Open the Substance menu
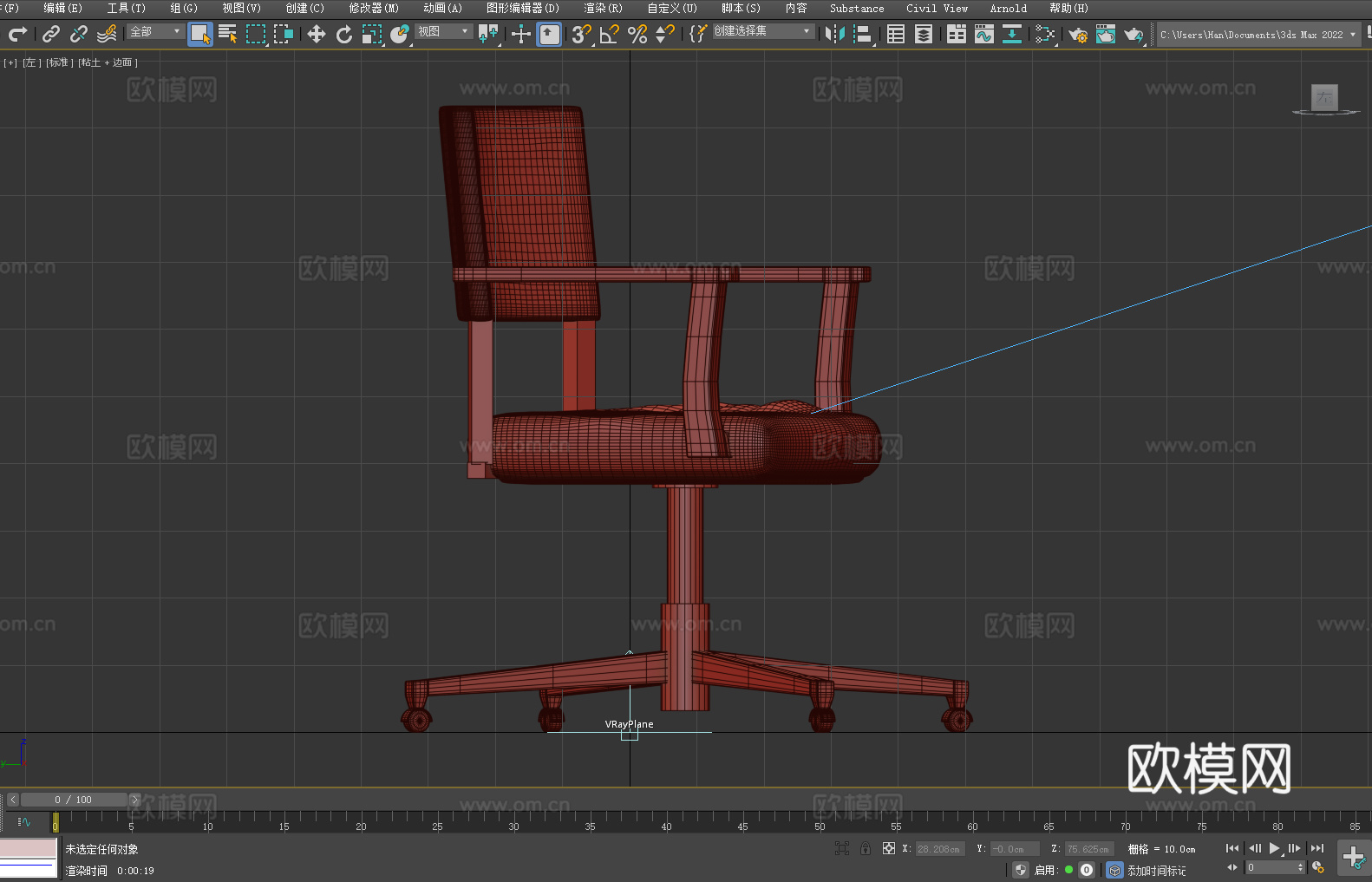 point(857,8)
